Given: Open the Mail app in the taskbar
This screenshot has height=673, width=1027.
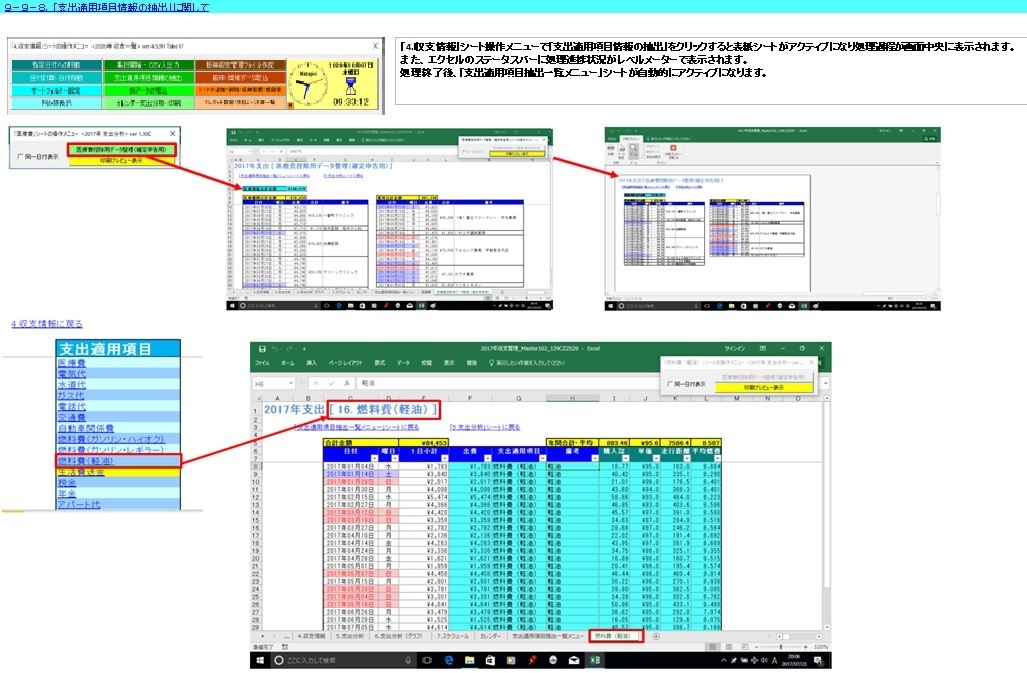Looking at the screenshot, I should 574,660.
